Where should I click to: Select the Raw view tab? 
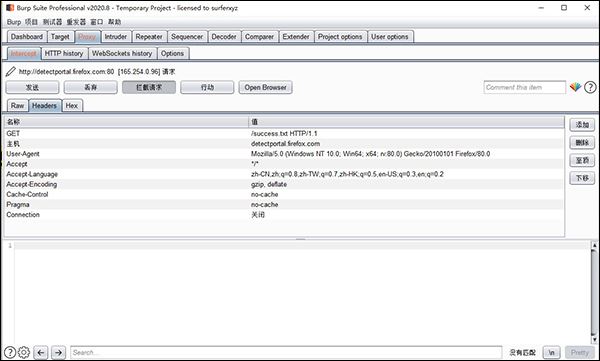tap(17, 106)
